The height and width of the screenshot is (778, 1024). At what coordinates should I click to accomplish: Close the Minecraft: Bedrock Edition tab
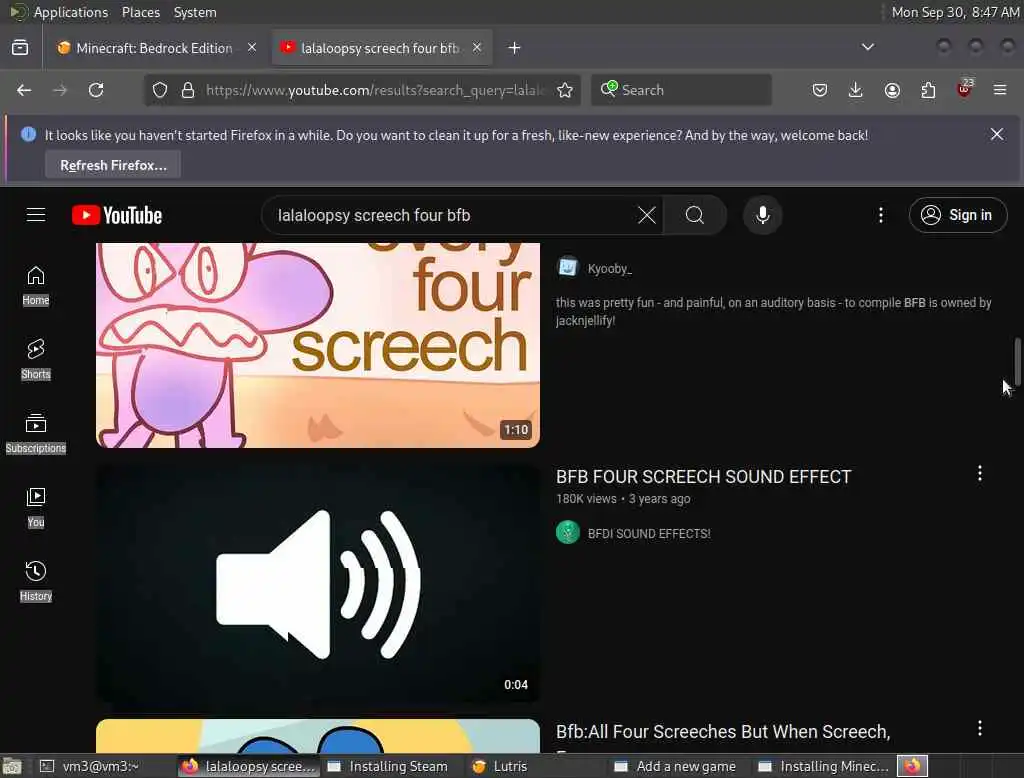point(251,47)
